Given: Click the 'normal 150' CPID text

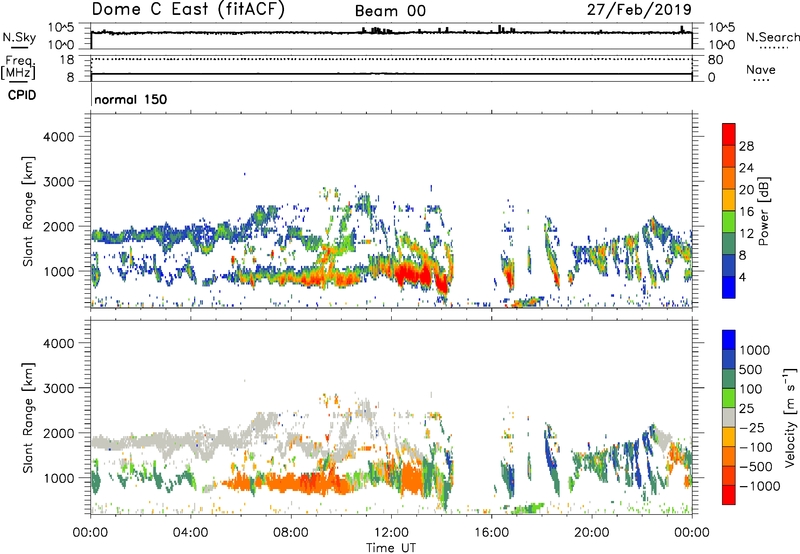Looking at the screenshot, I should (131, 99).
